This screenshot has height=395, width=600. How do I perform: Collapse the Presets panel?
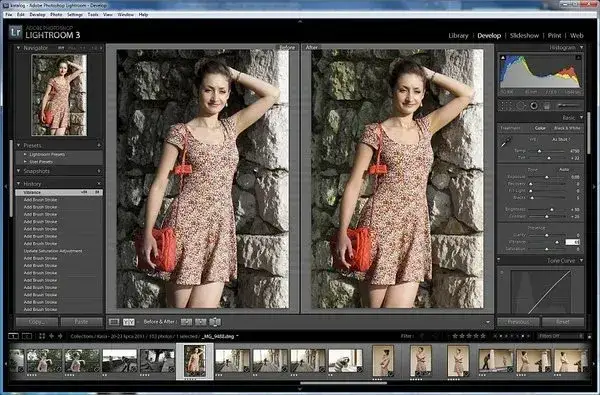pos(18,145)
